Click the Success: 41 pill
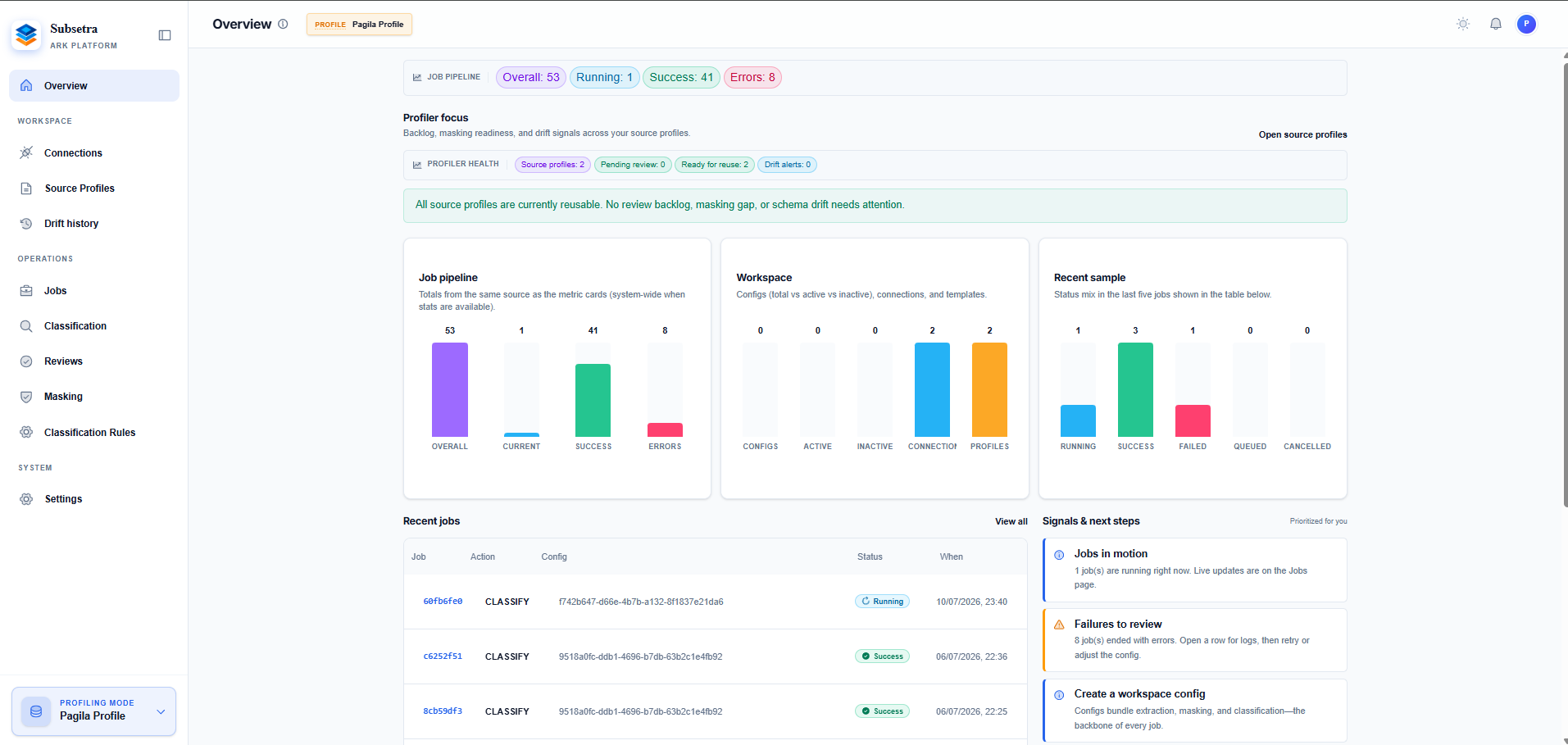The height and width of the screenshot is (745, 1568). pos(681,77)
